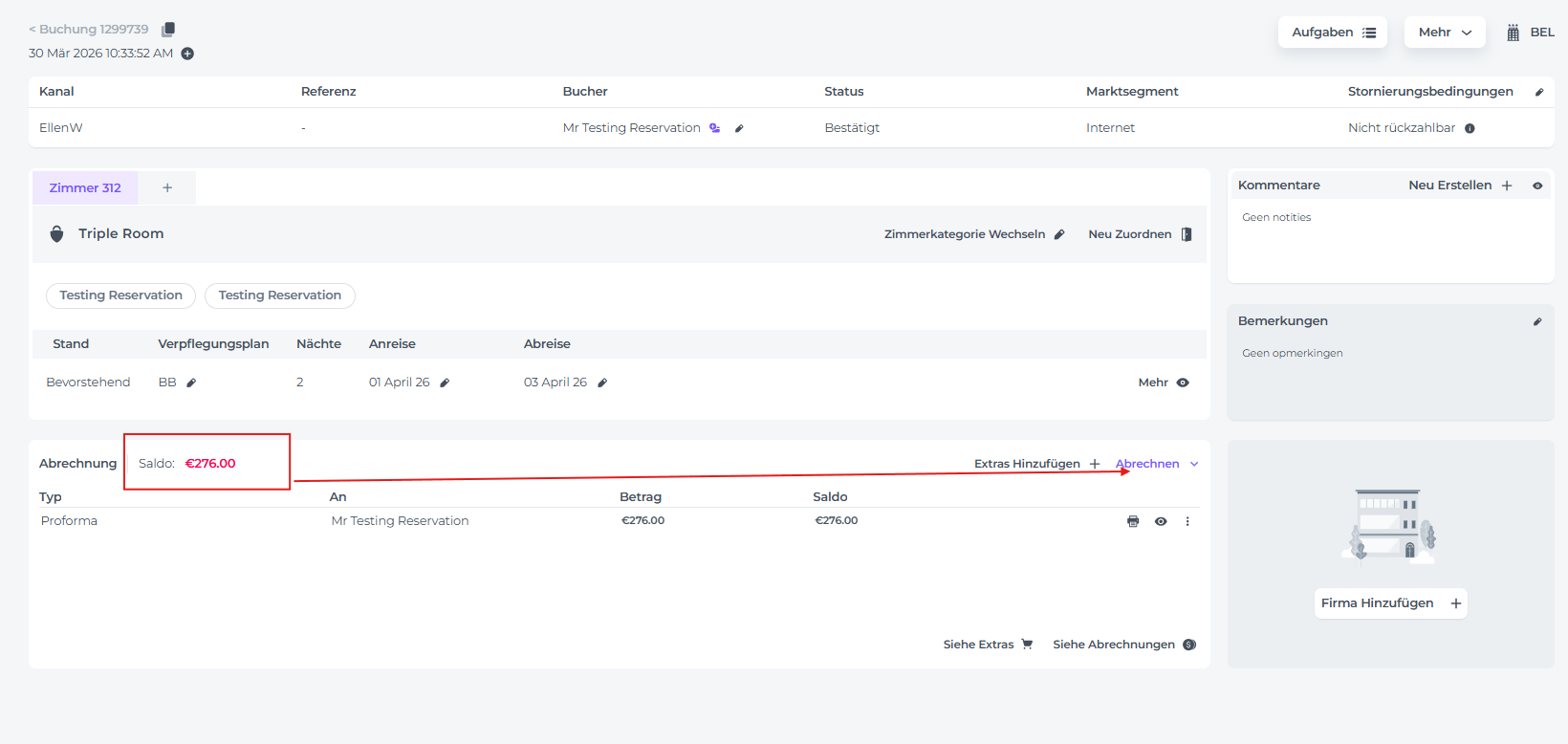
Task: Edit the Bemerkungen section
Action: [1537, 321]
